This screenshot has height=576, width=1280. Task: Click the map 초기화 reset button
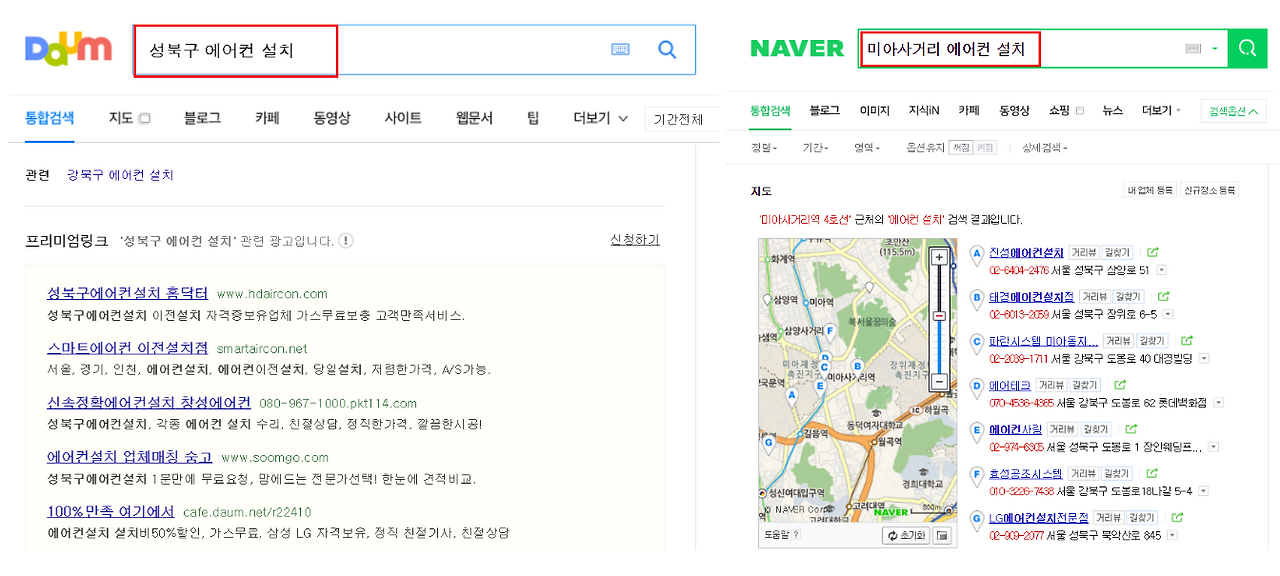pos(905,536)
